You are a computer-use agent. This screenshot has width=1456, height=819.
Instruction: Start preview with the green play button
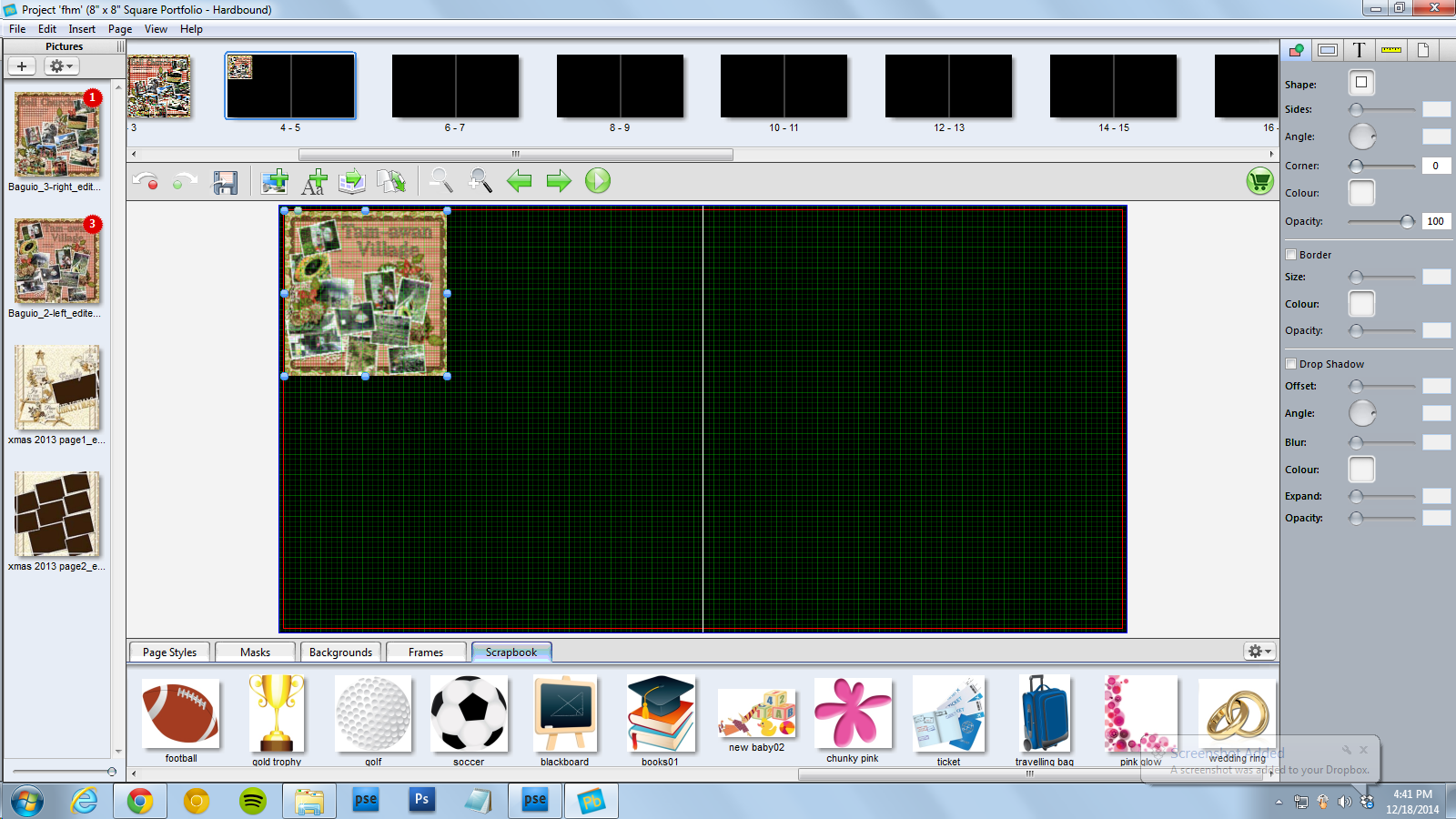pos(598,180)
